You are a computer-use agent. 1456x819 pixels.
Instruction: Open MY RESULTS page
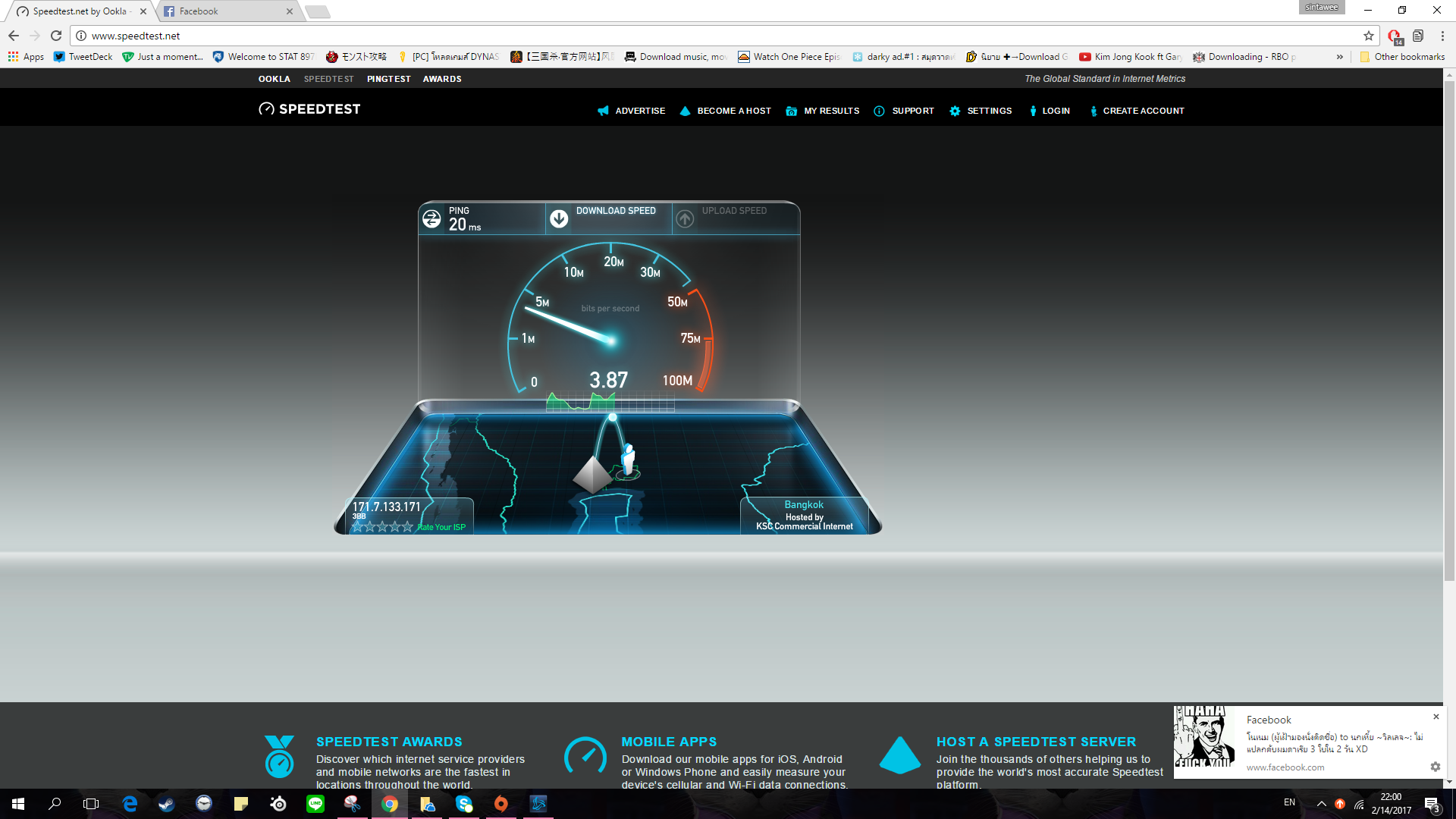(x=823, y=111)
